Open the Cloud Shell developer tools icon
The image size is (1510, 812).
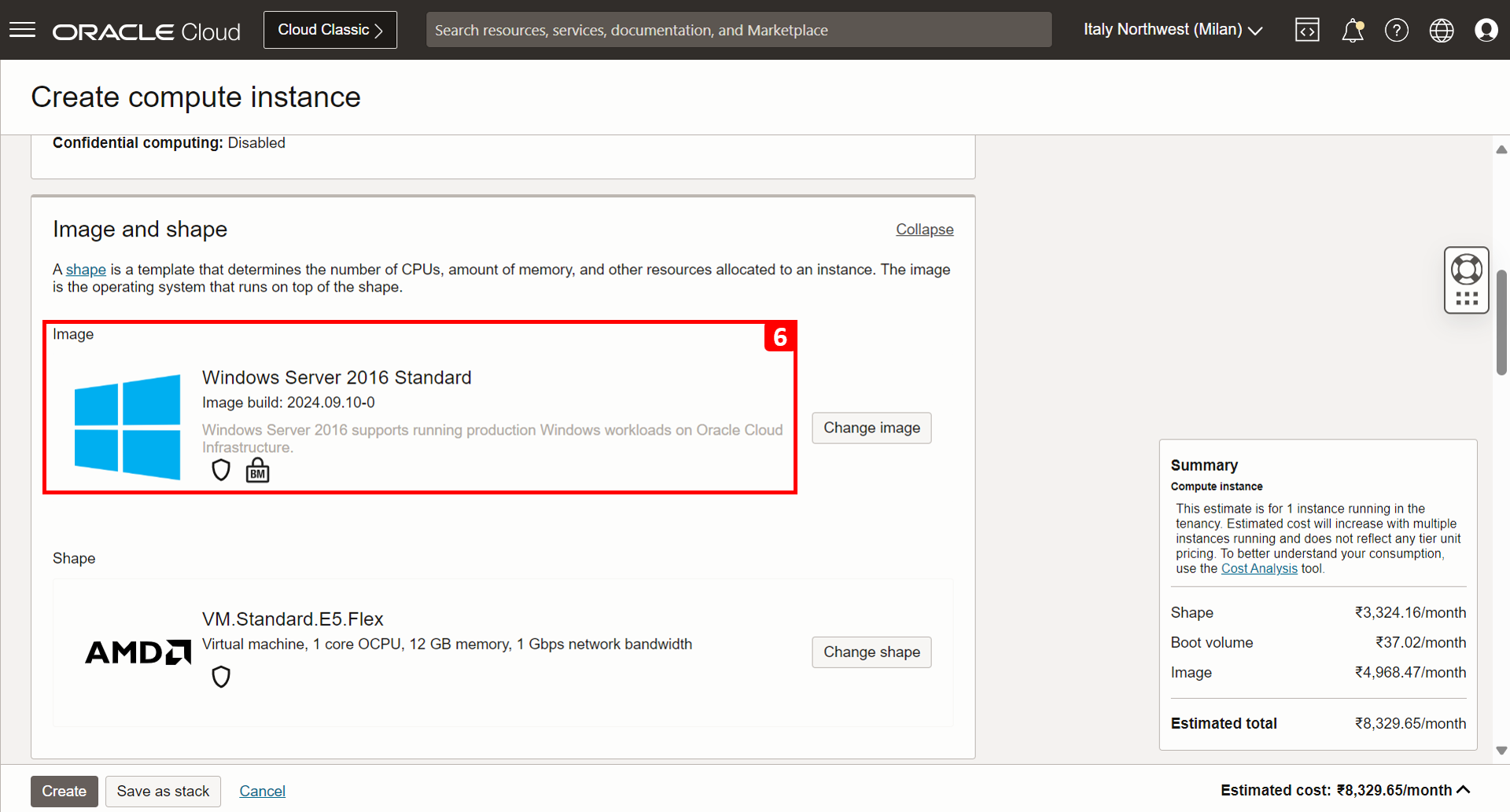[1307, 30]
